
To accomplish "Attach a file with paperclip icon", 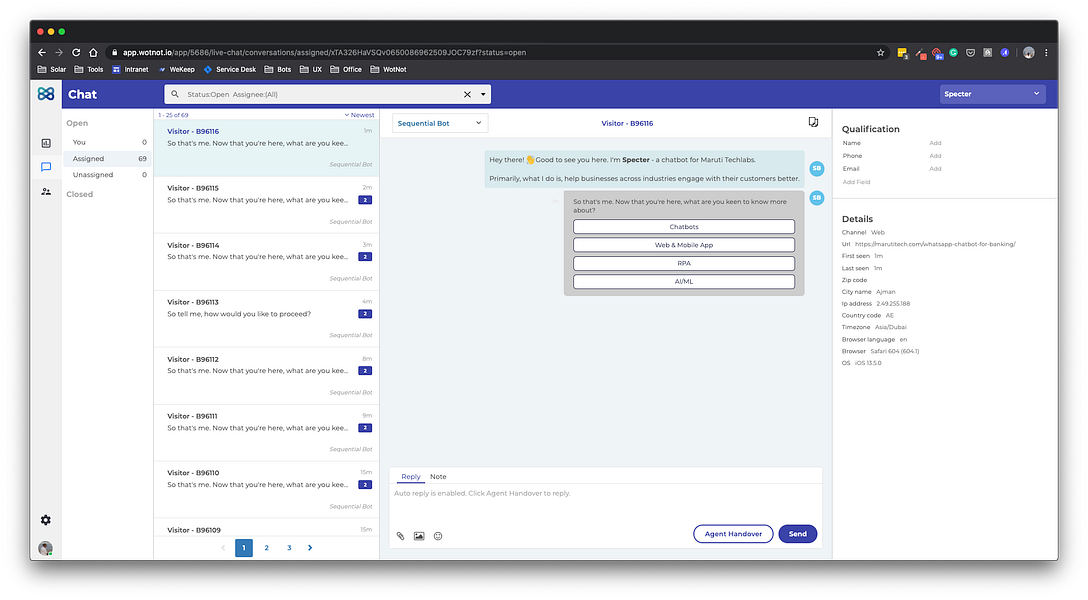I will tap(400, 535).
